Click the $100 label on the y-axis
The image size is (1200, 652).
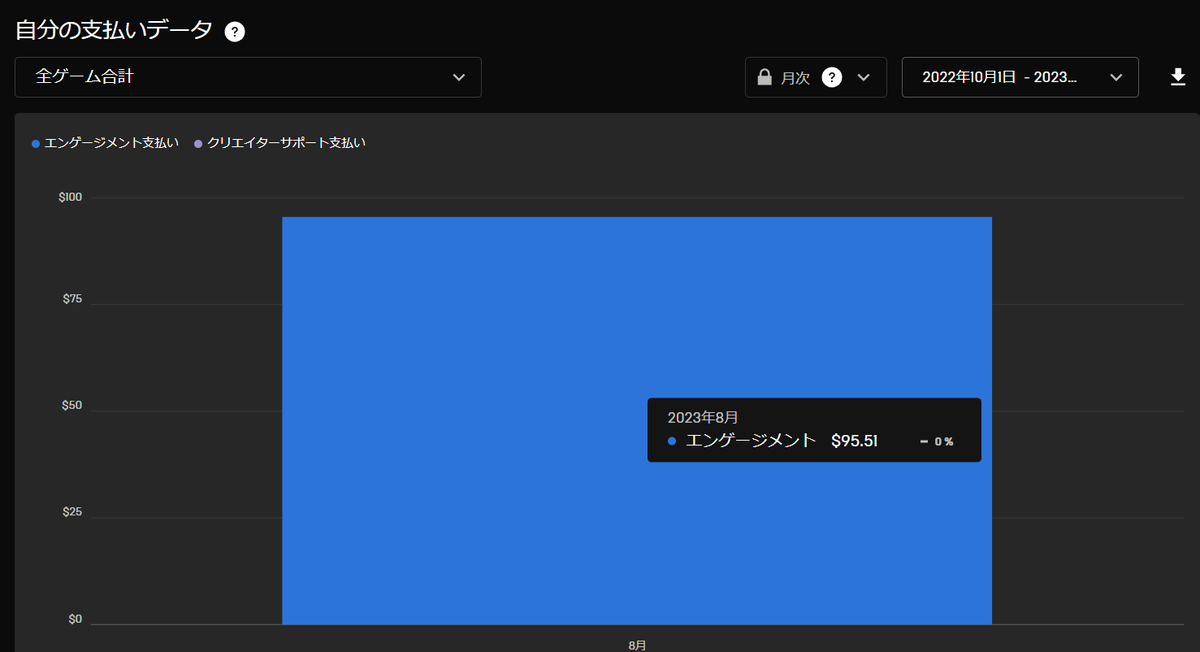(x=69, y=196)
